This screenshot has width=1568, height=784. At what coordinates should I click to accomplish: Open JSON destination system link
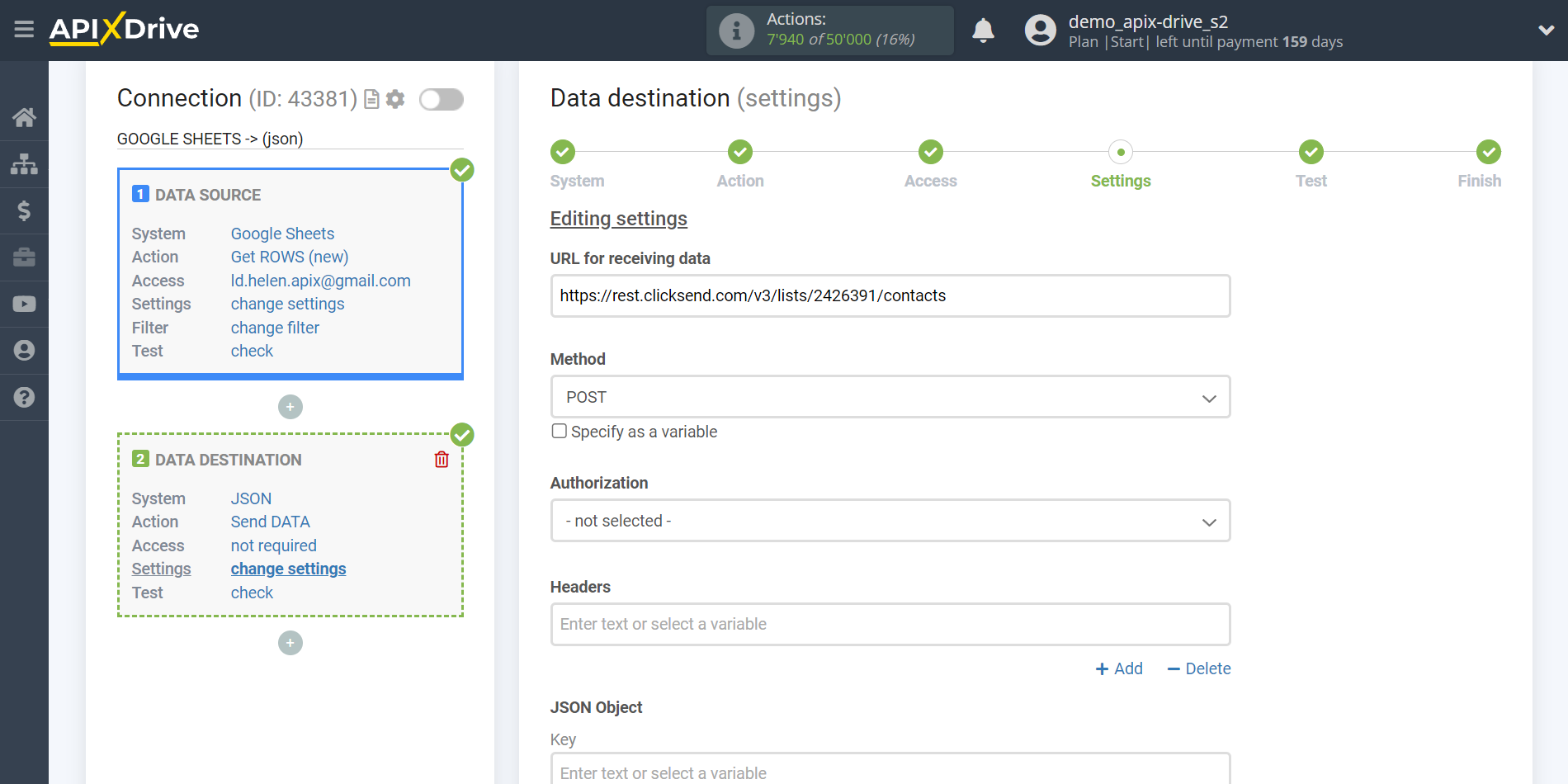click(x=251, y=498)
